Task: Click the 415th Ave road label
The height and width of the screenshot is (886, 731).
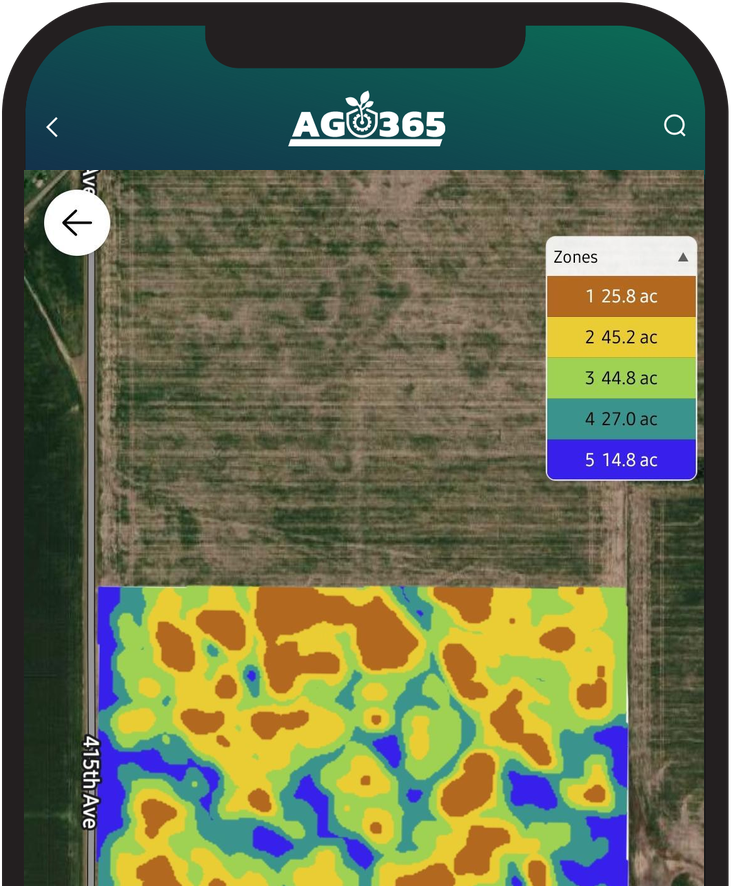Action: [91, 782]
